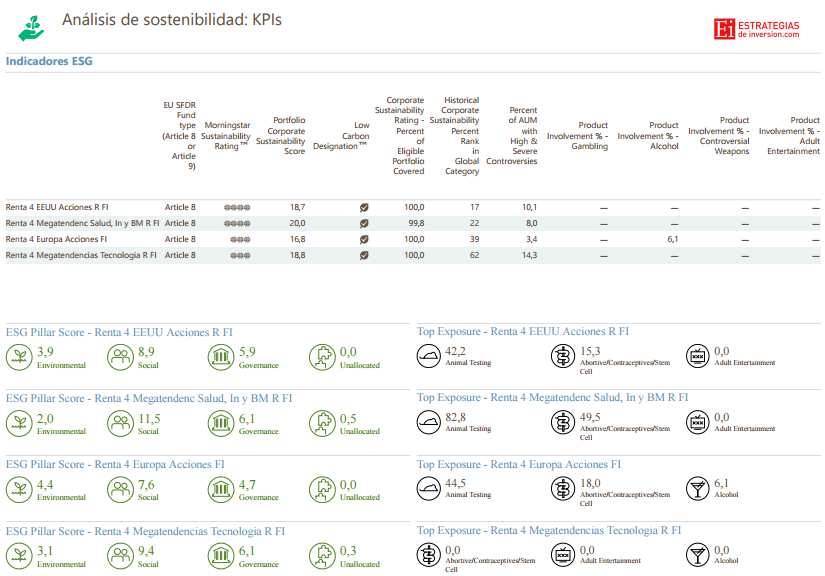Viewport: 825px width, 576px height.
Task: Click Alcohol glass icon for Europa Acciones
Action: [698, 489]
